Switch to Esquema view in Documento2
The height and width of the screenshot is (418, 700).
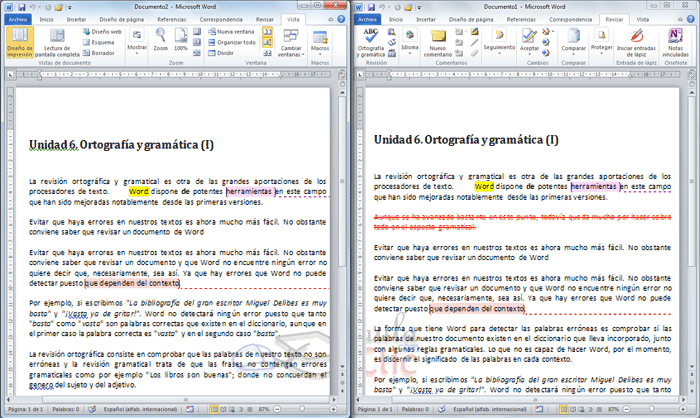point(99,42)
